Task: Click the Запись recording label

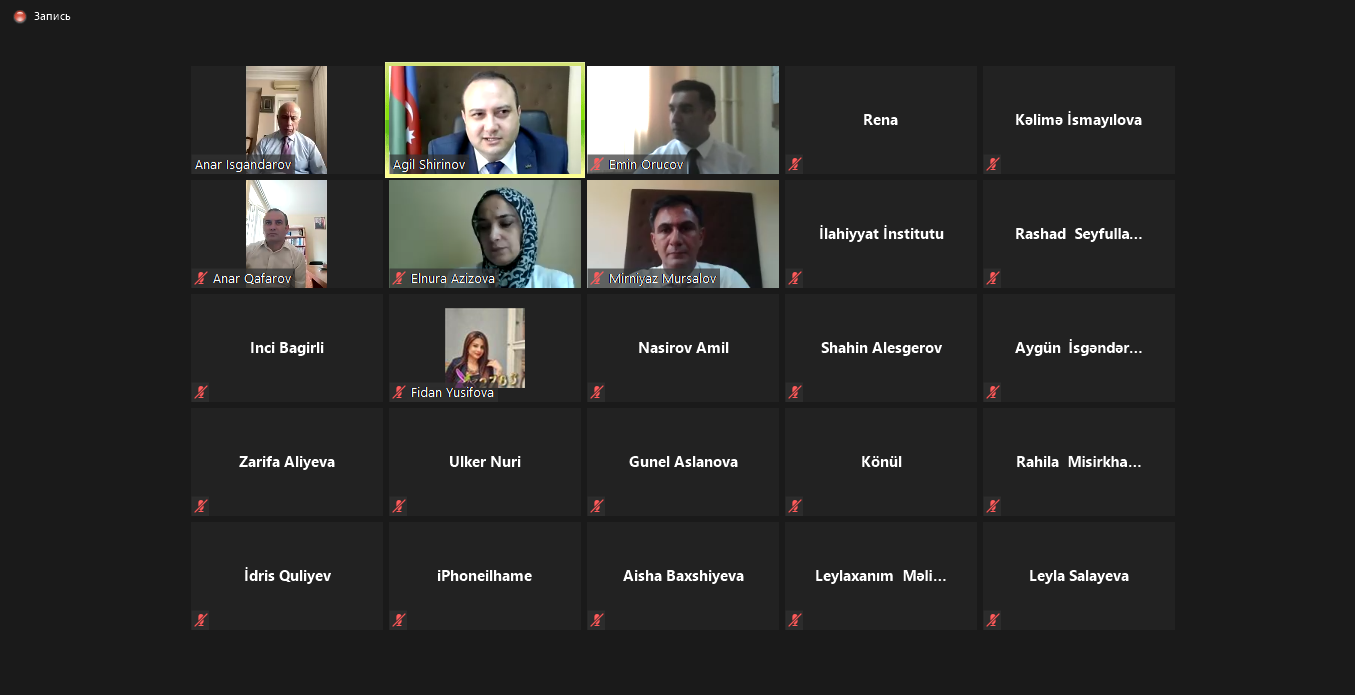Action: tap(52, 16)
